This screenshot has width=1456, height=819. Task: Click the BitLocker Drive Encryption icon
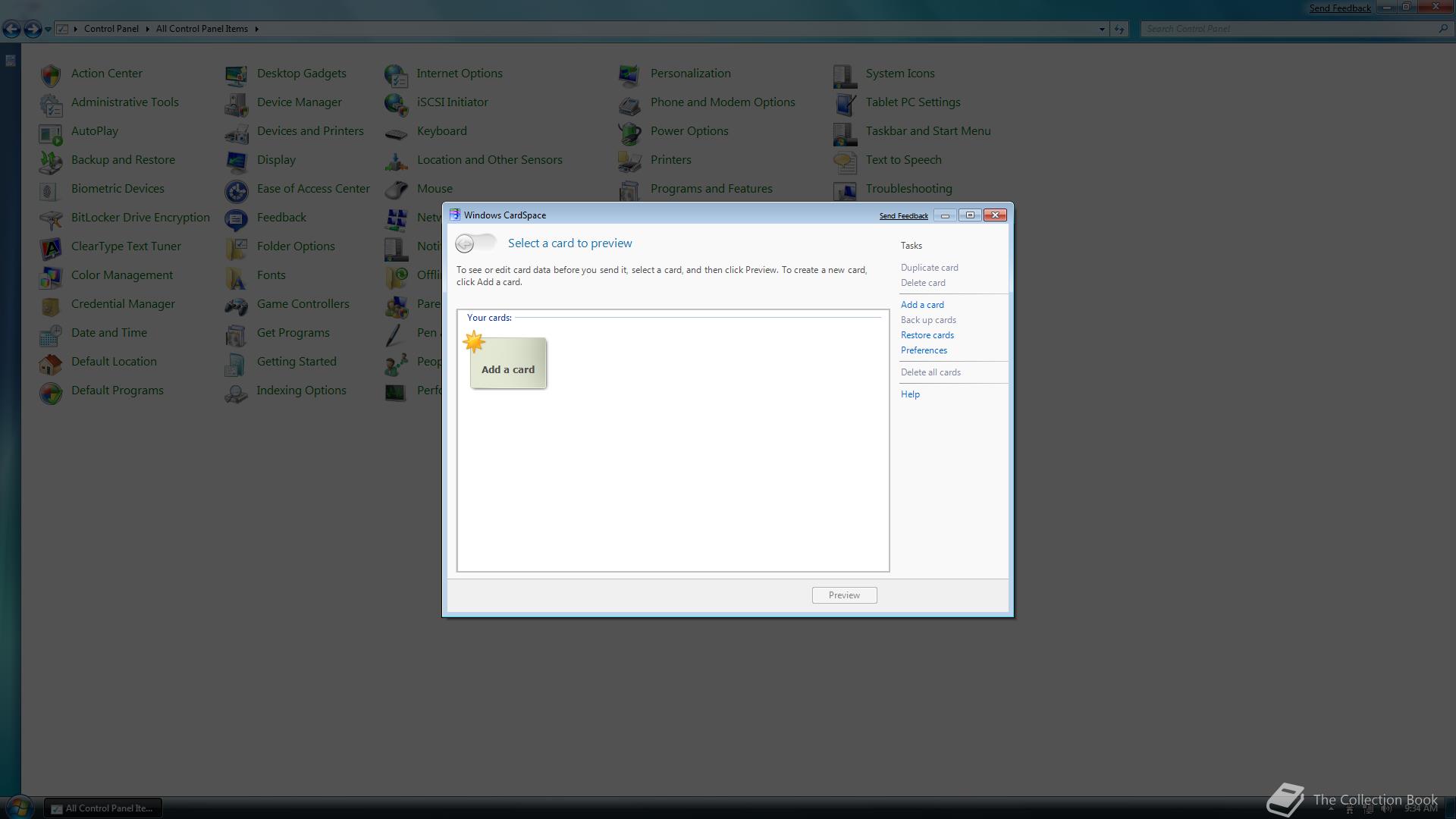click(51, 218)
